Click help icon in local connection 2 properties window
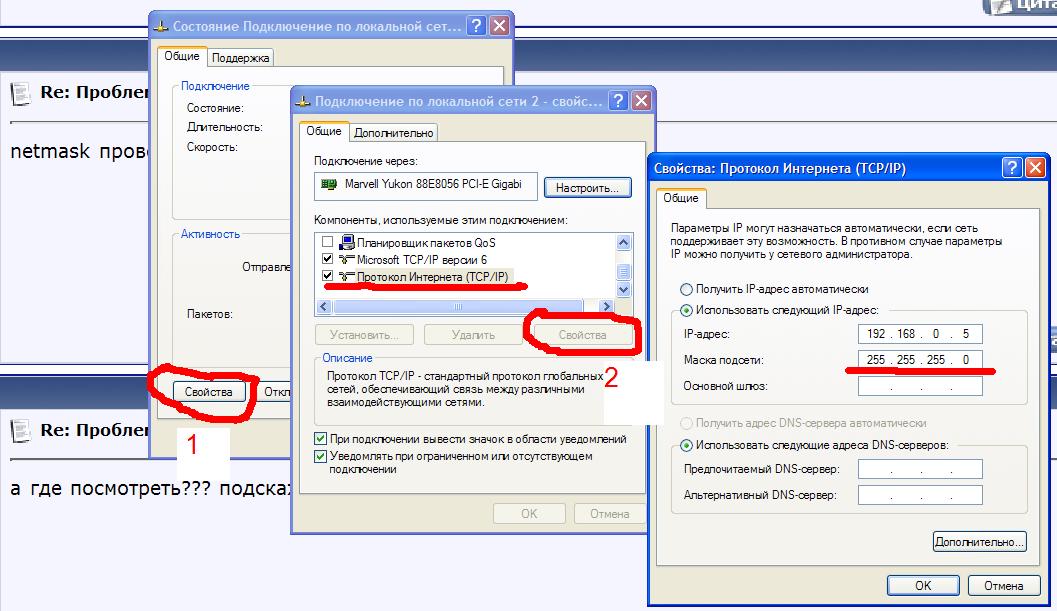This screenshot has width=1057, height=611. click(x=617, y=100)
